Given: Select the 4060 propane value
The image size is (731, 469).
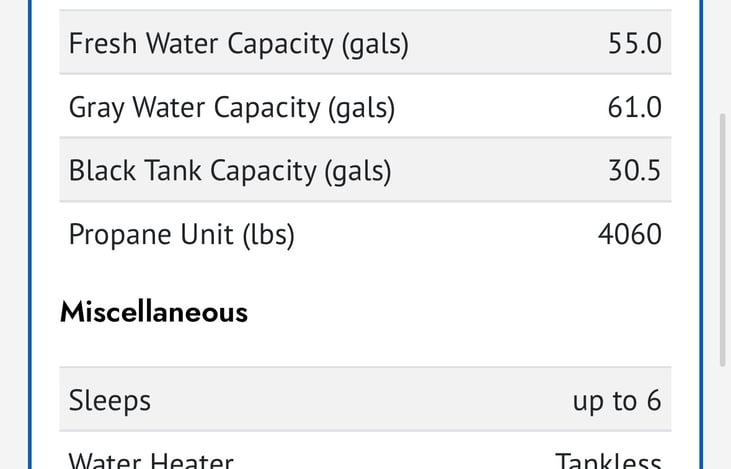Looking at the screenshot, I should [630, 234].
